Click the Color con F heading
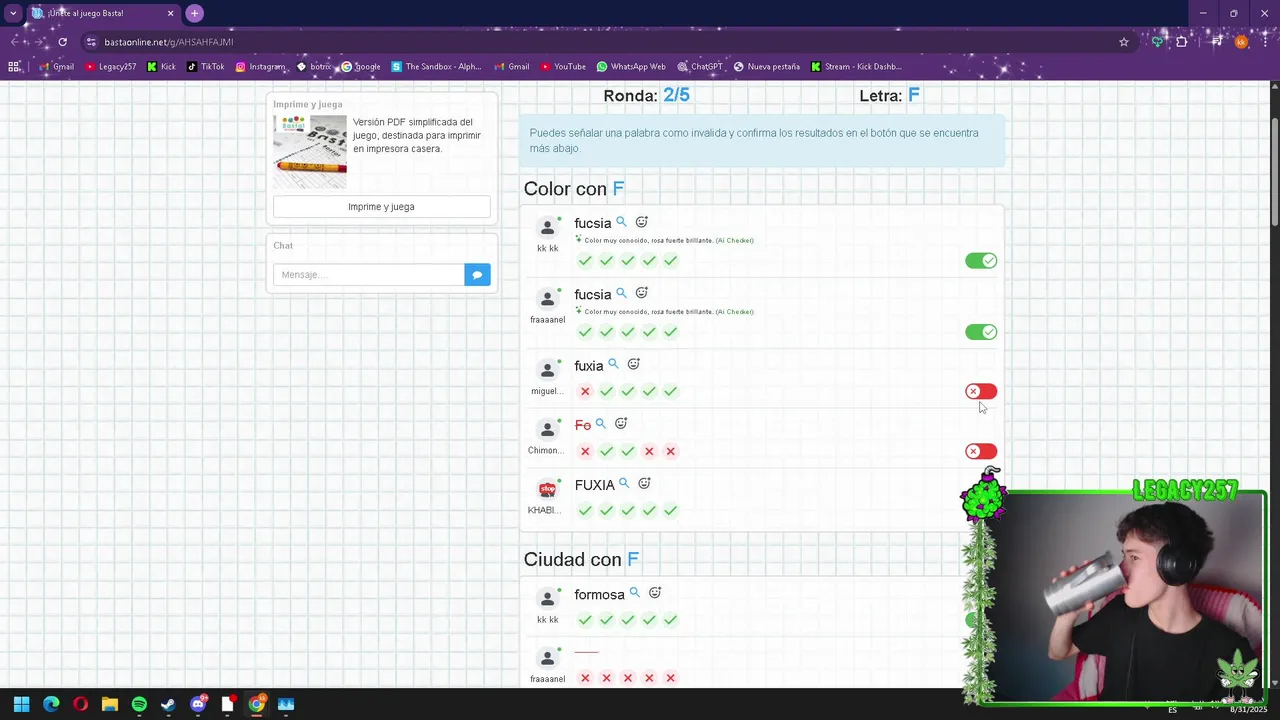The width and height of the screenshot is (1280, 720). point(574,189)
